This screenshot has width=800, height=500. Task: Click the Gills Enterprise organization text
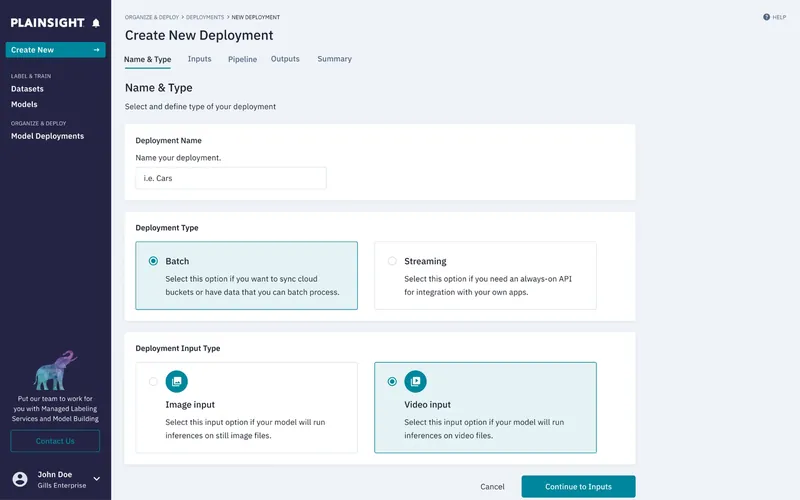pyautogui.click(x=62, y=485)
